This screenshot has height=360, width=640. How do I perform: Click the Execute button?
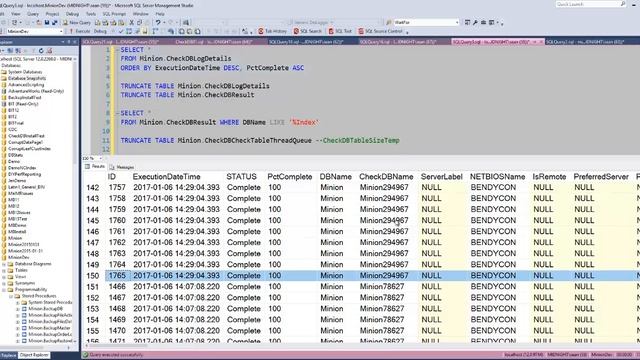(x=80, y=31)
